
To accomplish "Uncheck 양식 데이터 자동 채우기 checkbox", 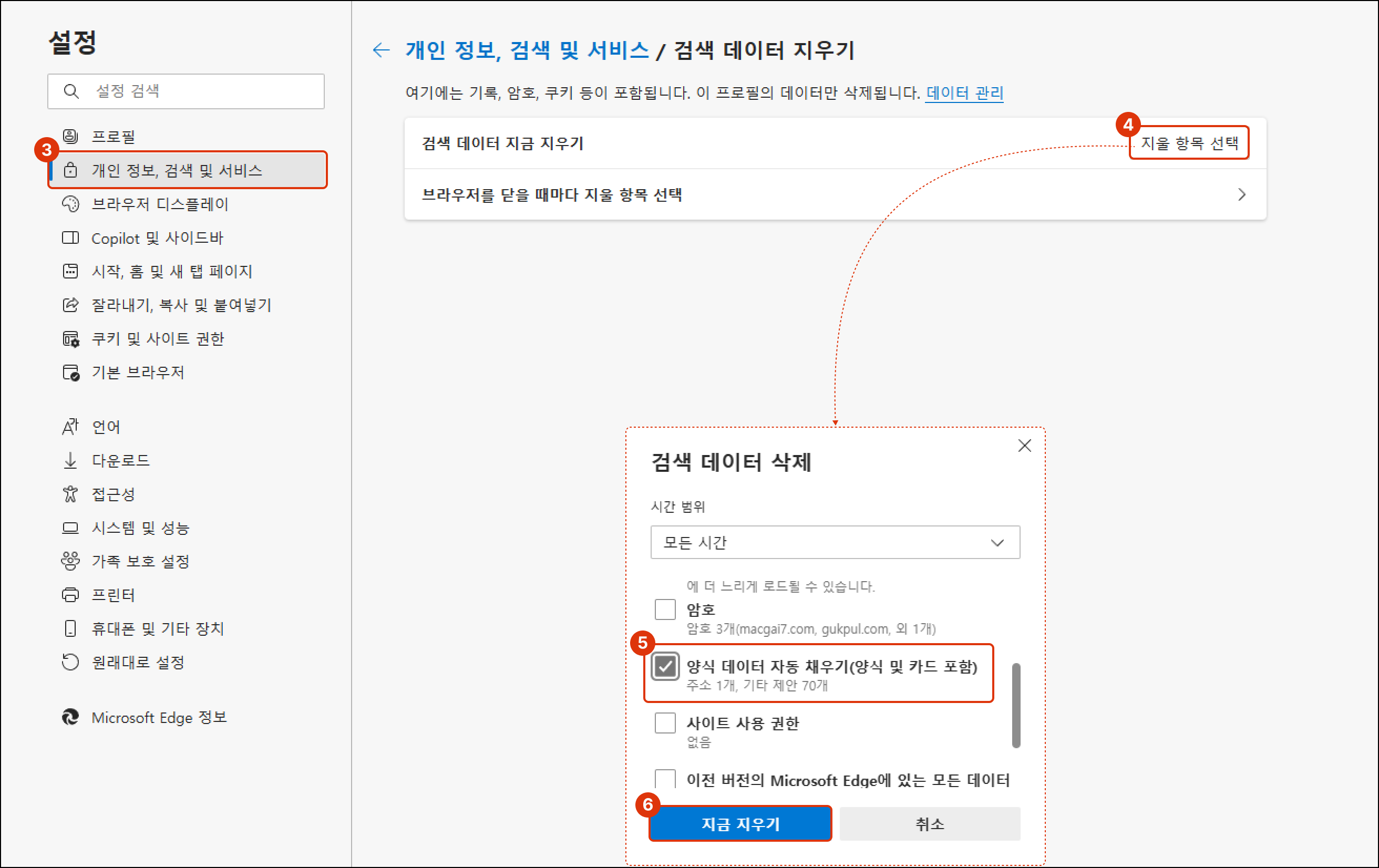I will click(x=665, y=666).
